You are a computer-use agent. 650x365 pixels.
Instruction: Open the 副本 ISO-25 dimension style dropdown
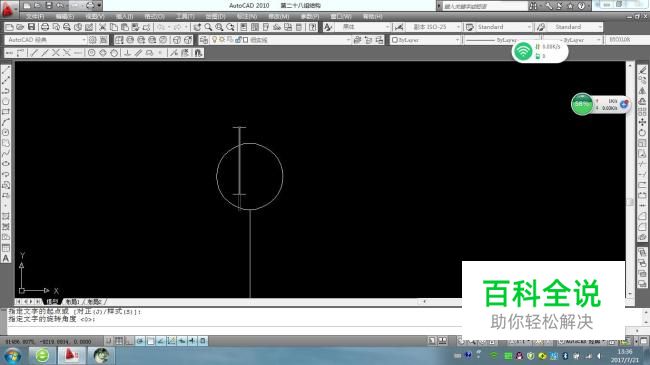433,27
